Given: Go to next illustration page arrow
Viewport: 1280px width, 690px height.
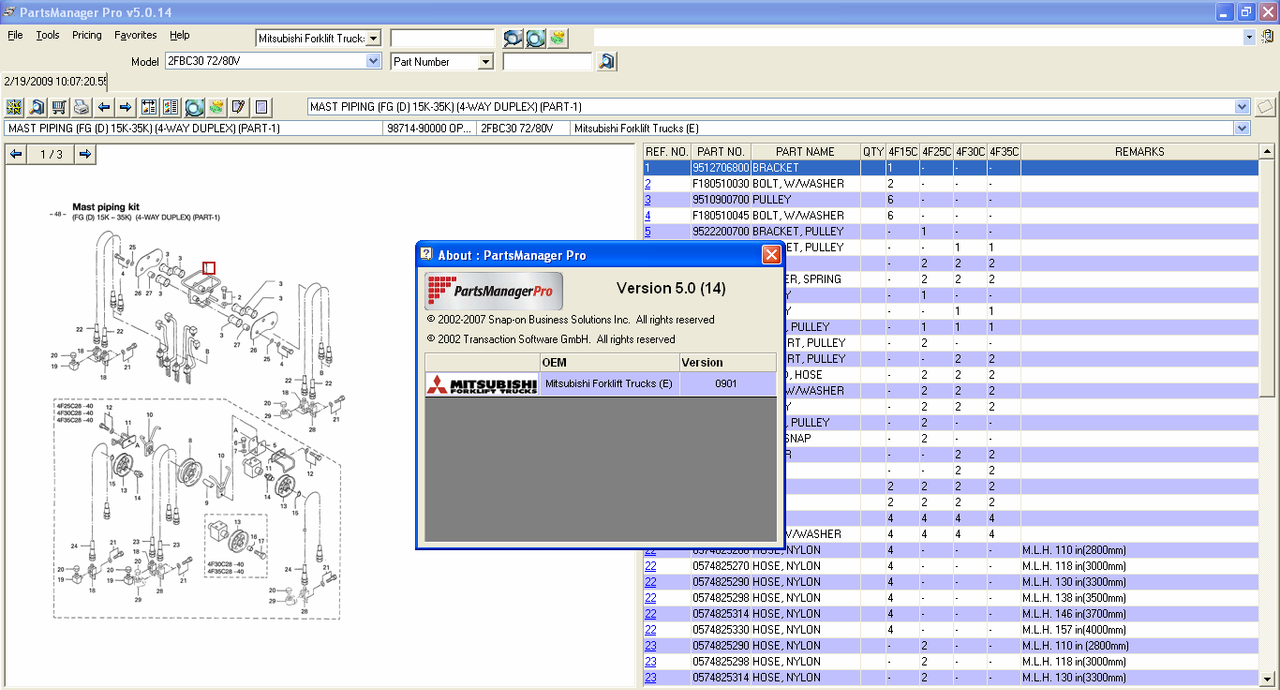Looking at the screenshot, I should click(x=86, y=154).
